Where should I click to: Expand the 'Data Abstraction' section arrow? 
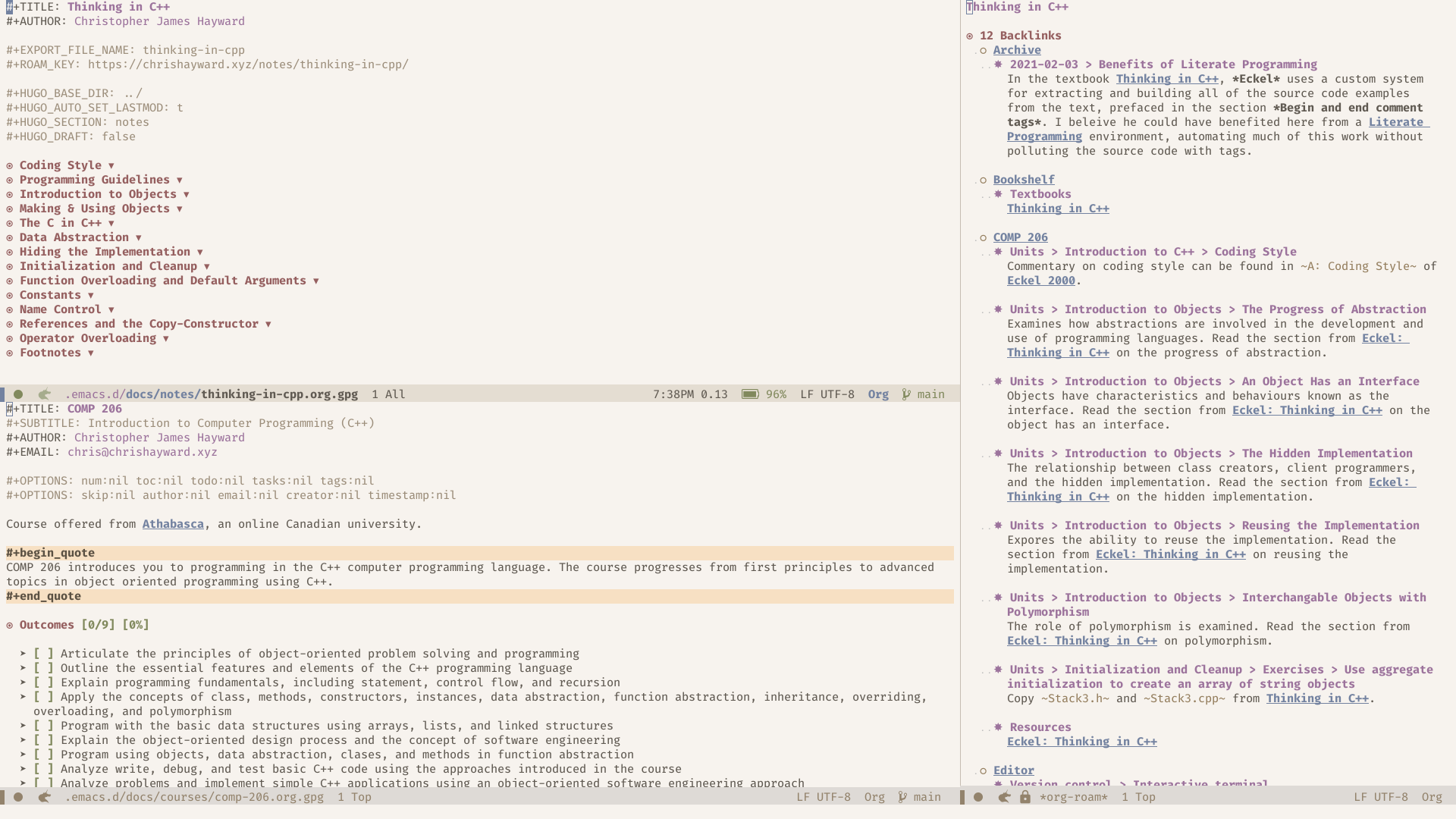(x=138, y=237)
